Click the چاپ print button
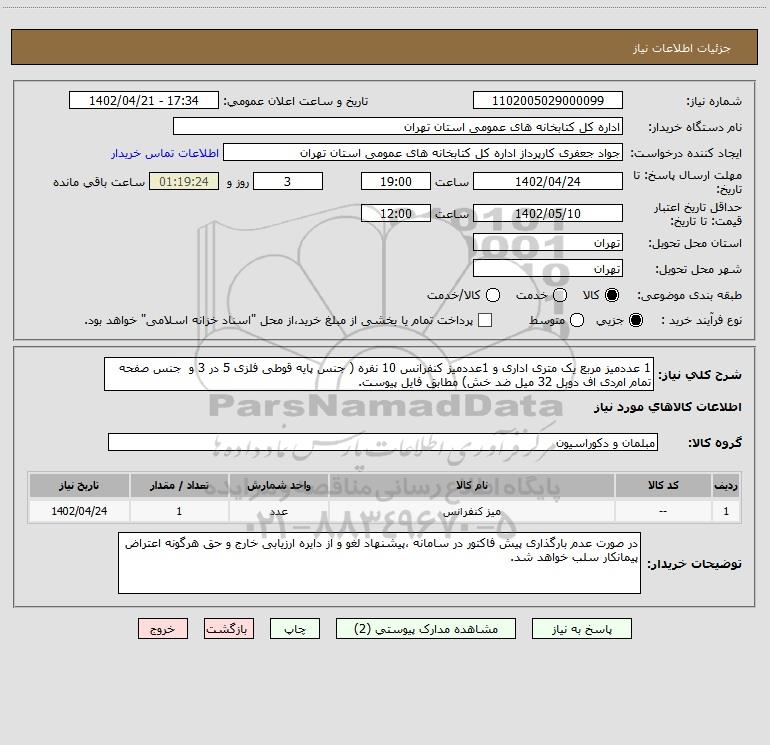Image resolution: width=770 pixels, height=745 pixels. (x=295, y=629)
